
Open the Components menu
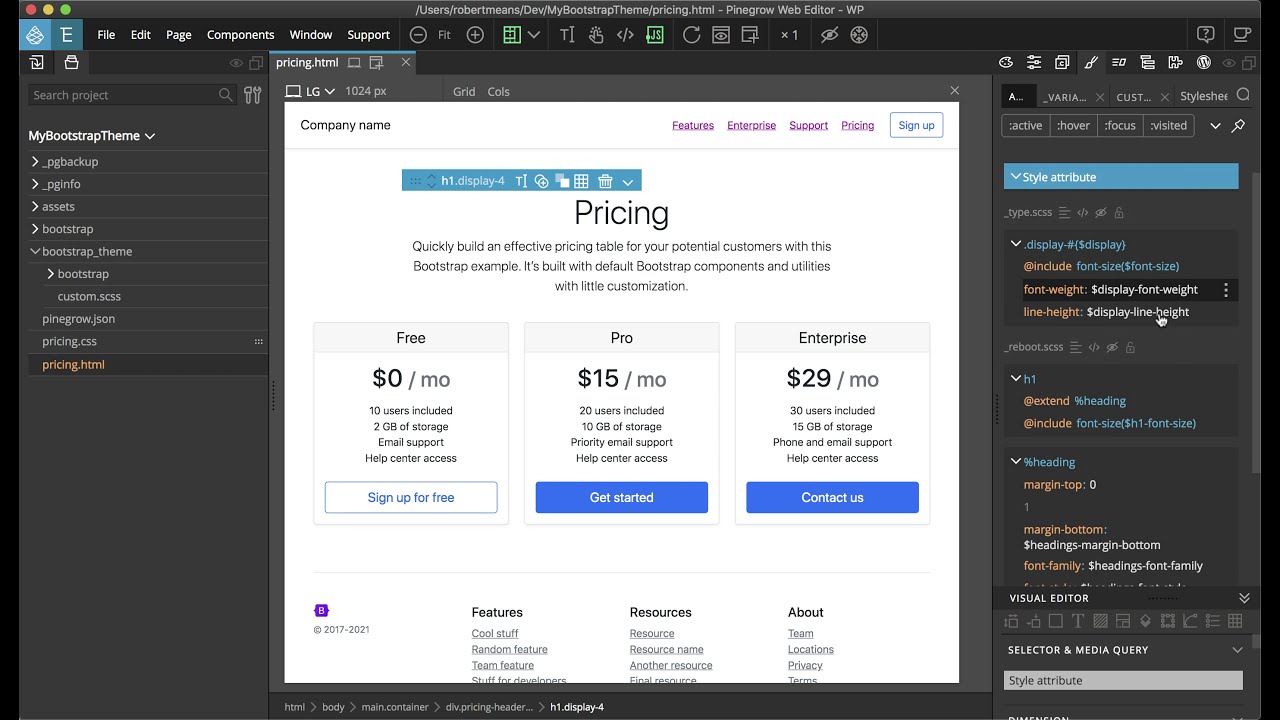[240, 34]
